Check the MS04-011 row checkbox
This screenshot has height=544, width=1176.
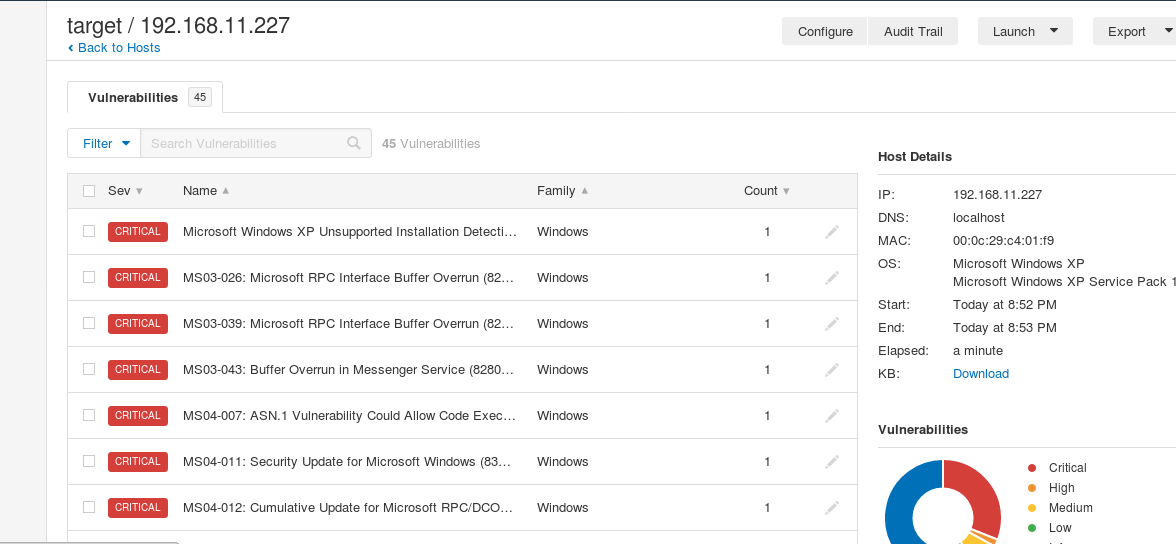point(88,461)
